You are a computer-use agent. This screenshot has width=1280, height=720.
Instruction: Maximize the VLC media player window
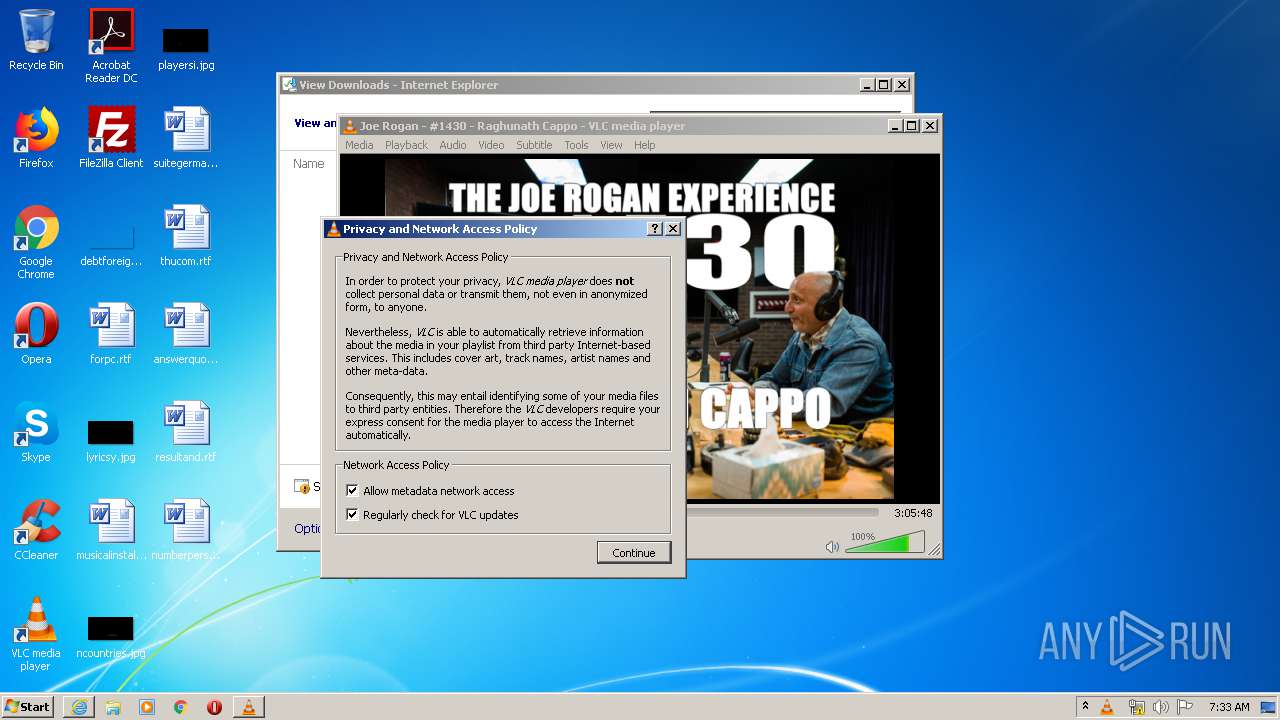pyautogui.click(x=911, y=126)
